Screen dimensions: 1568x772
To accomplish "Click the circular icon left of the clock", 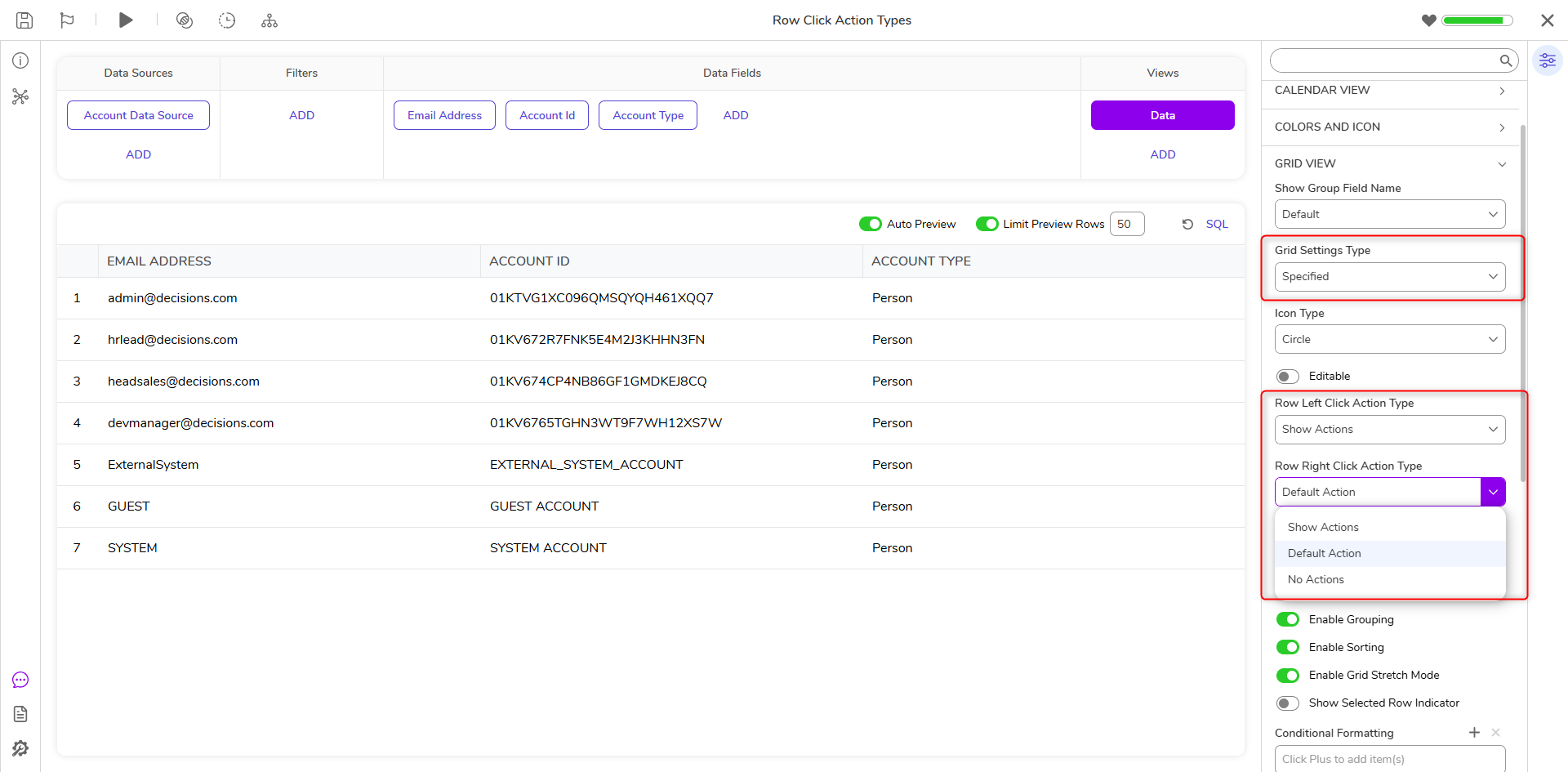I will (x=185, y=20).
